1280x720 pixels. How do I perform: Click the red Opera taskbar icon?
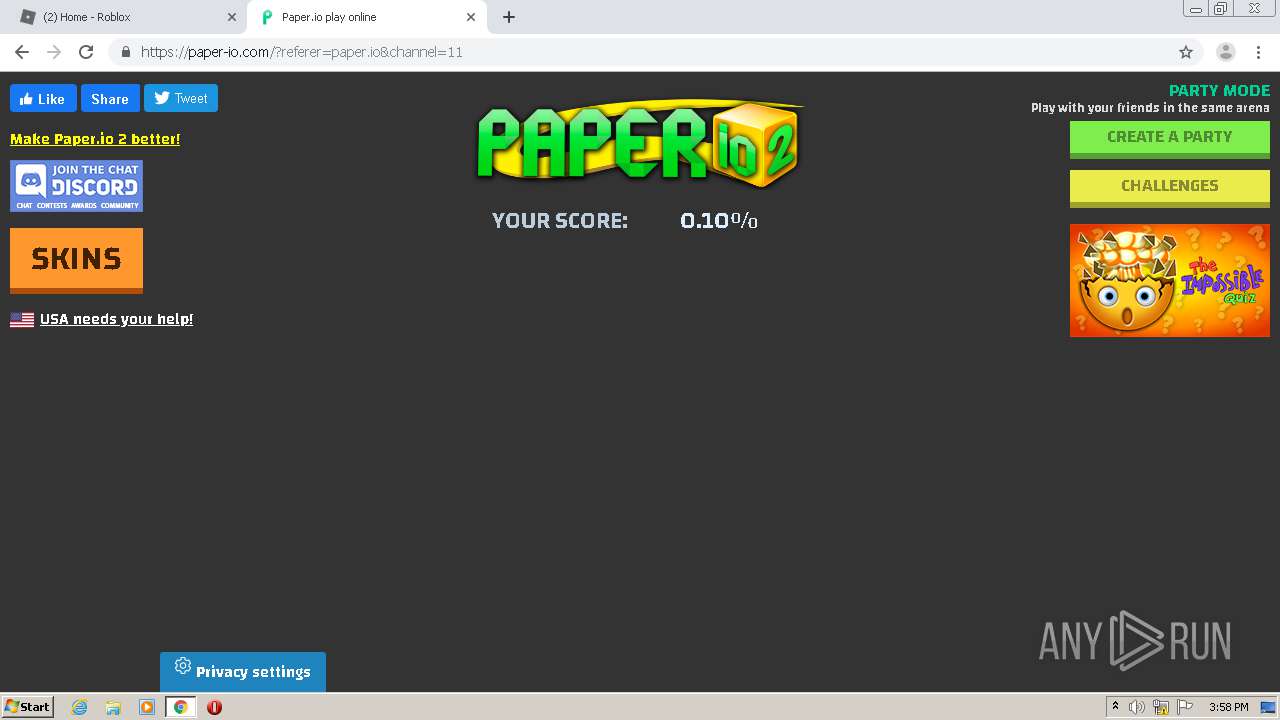(214, 707)
